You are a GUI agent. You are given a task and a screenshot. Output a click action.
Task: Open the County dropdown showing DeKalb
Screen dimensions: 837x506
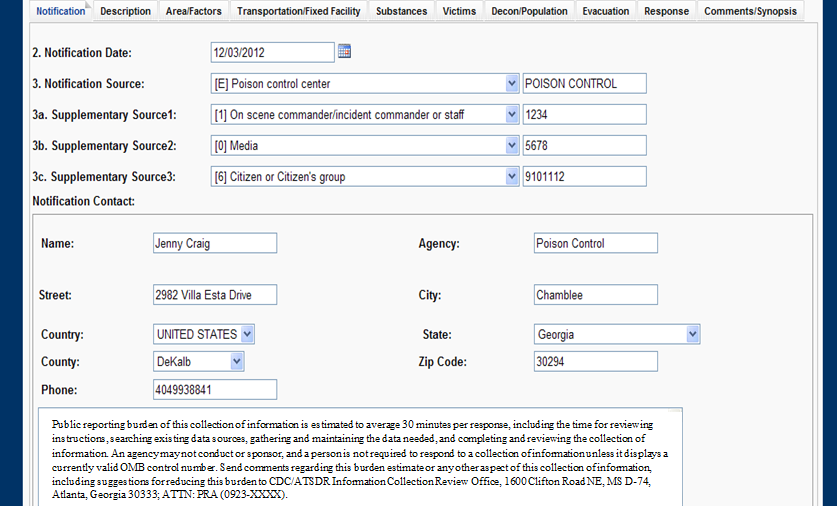pos(237,361)
